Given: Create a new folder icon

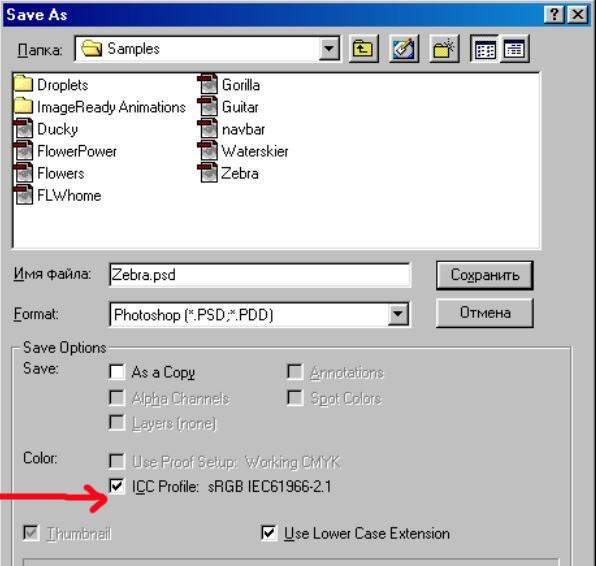Looking at the screenshot, I should pyautogui.click(x=444, y=48).
